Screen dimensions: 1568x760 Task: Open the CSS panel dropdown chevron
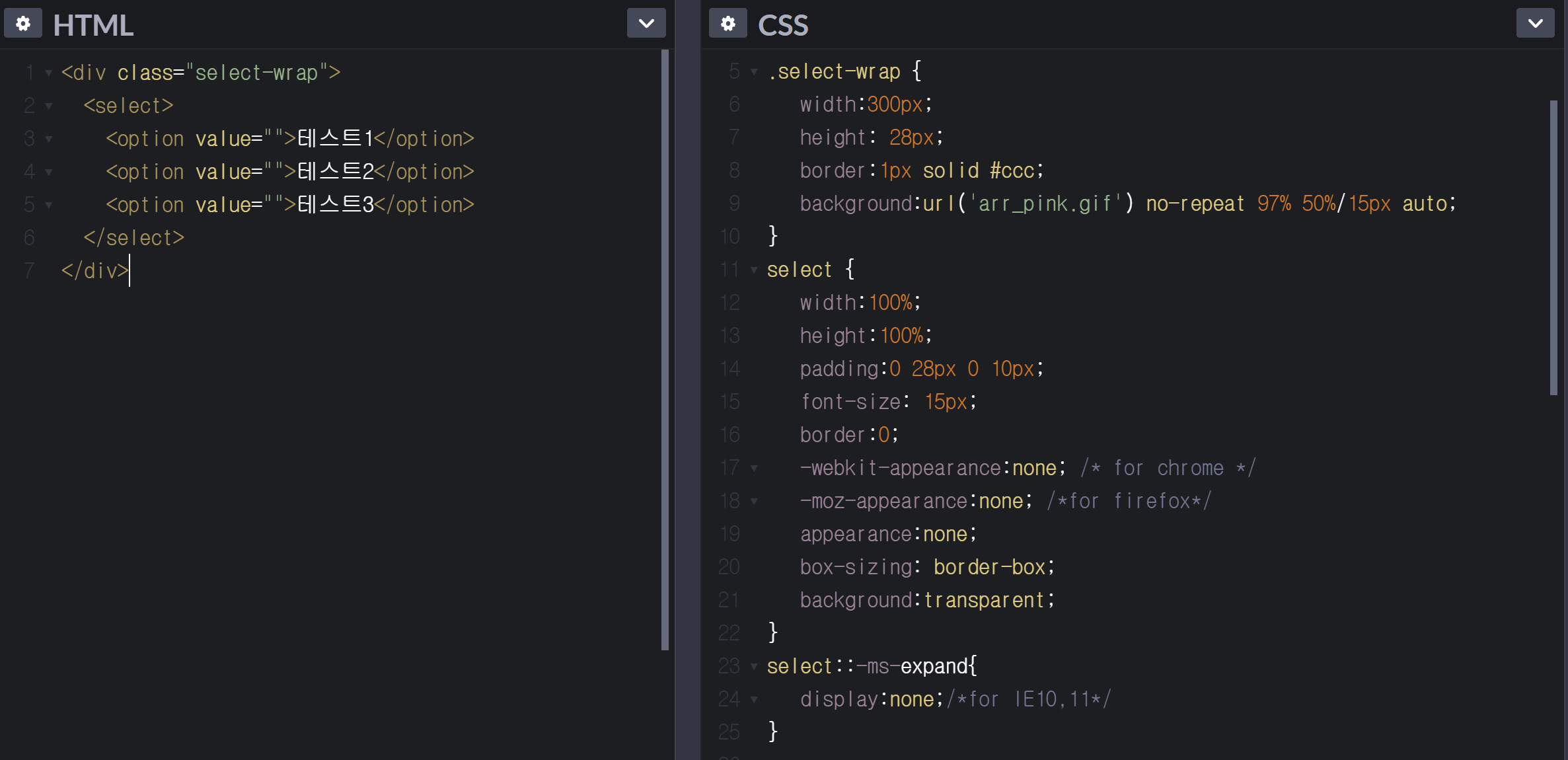point(1535,24)
